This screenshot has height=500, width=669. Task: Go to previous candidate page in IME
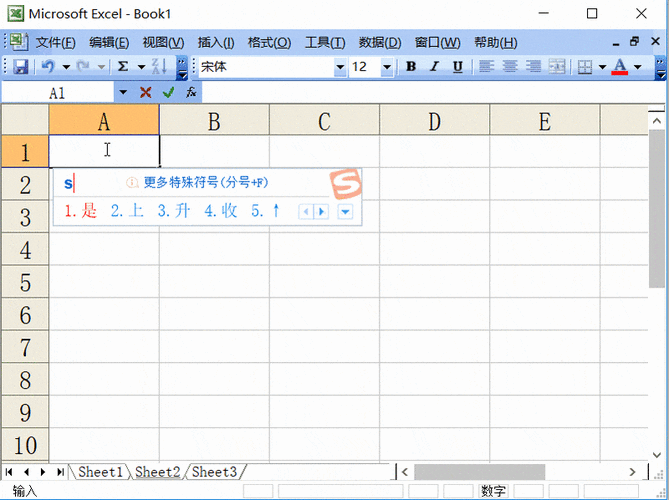[x=306, y=211]
